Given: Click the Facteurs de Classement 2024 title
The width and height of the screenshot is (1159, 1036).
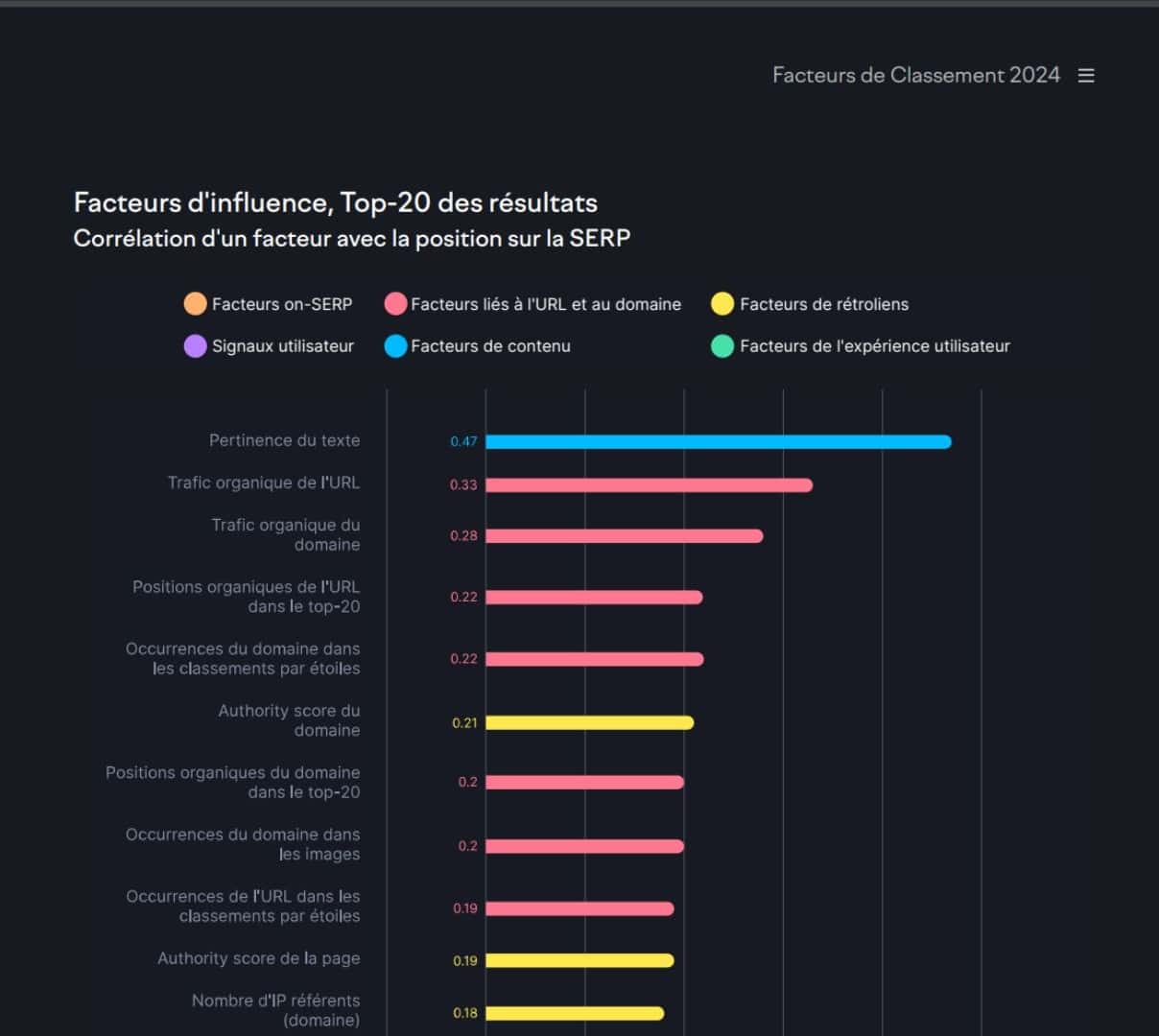Looking at the screenshot, I should (x=915, y=76).
